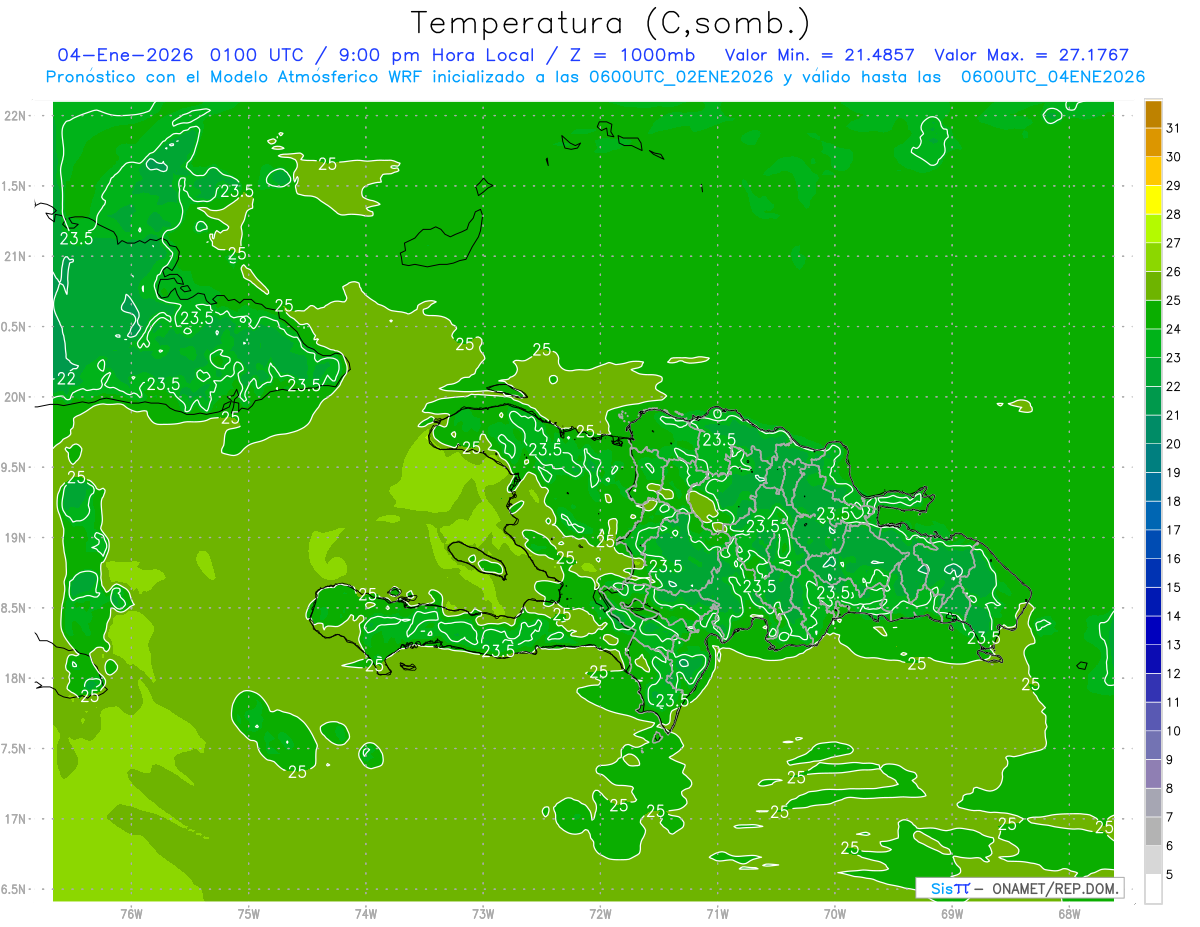Screen dimensions: 1200x927
Task: Click the '20N' latitude axis label
Action: [x=15, y=397]
